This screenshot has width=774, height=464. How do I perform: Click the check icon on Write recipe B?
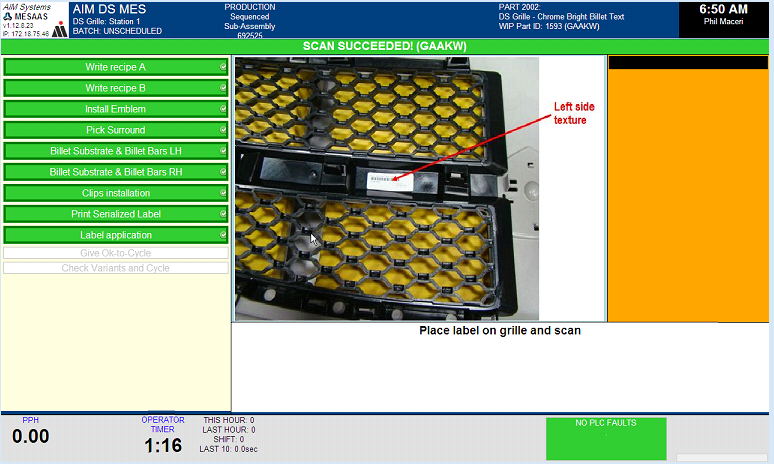223,88
